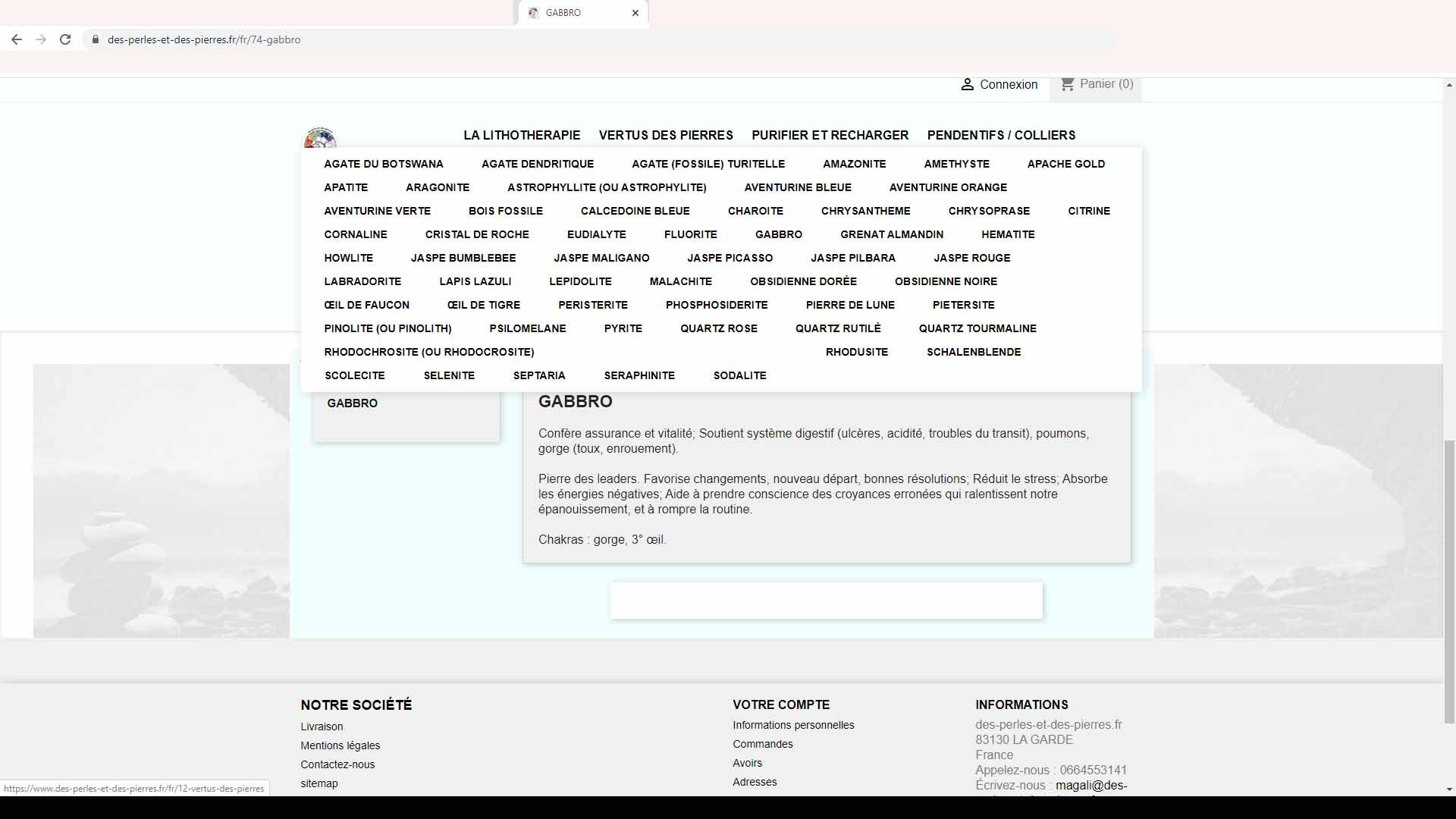Open PENDENTIFS / COLLIERS menu
The width and height of the screenshot is (1456, 819).
pos(1001,135)
